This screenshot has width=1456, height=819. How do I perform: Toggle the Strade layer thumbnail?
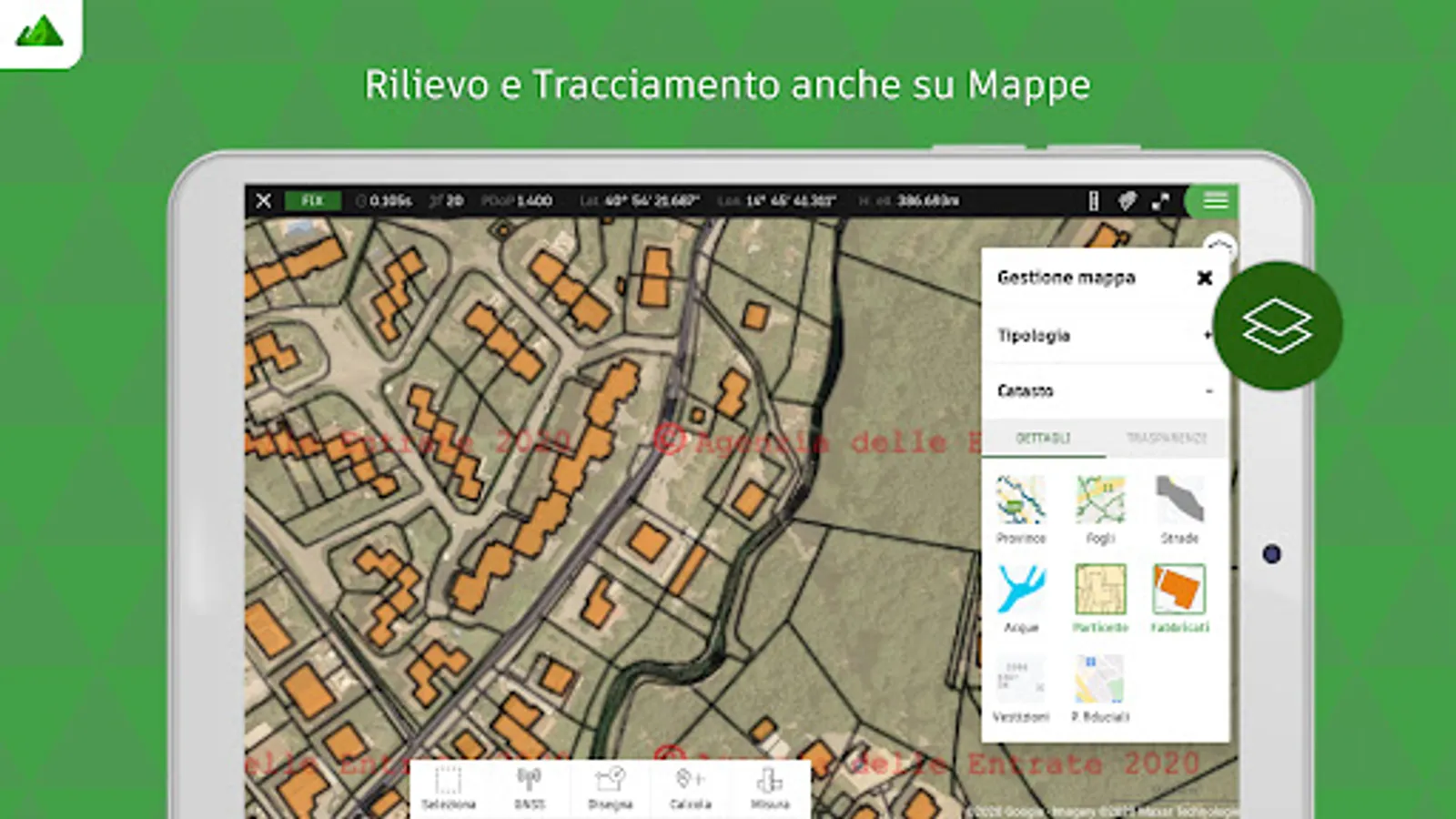(x=1180, y=500)
